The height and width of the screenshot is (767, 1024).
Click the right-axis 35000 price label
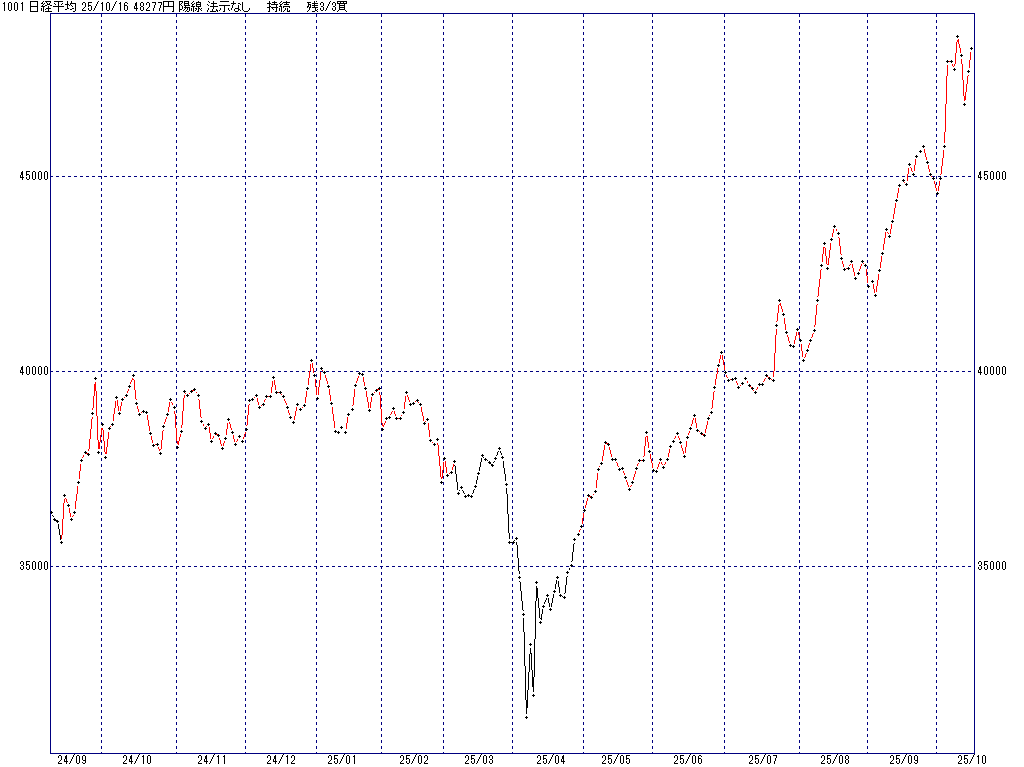pyautogui.click(x=993, y=566)
